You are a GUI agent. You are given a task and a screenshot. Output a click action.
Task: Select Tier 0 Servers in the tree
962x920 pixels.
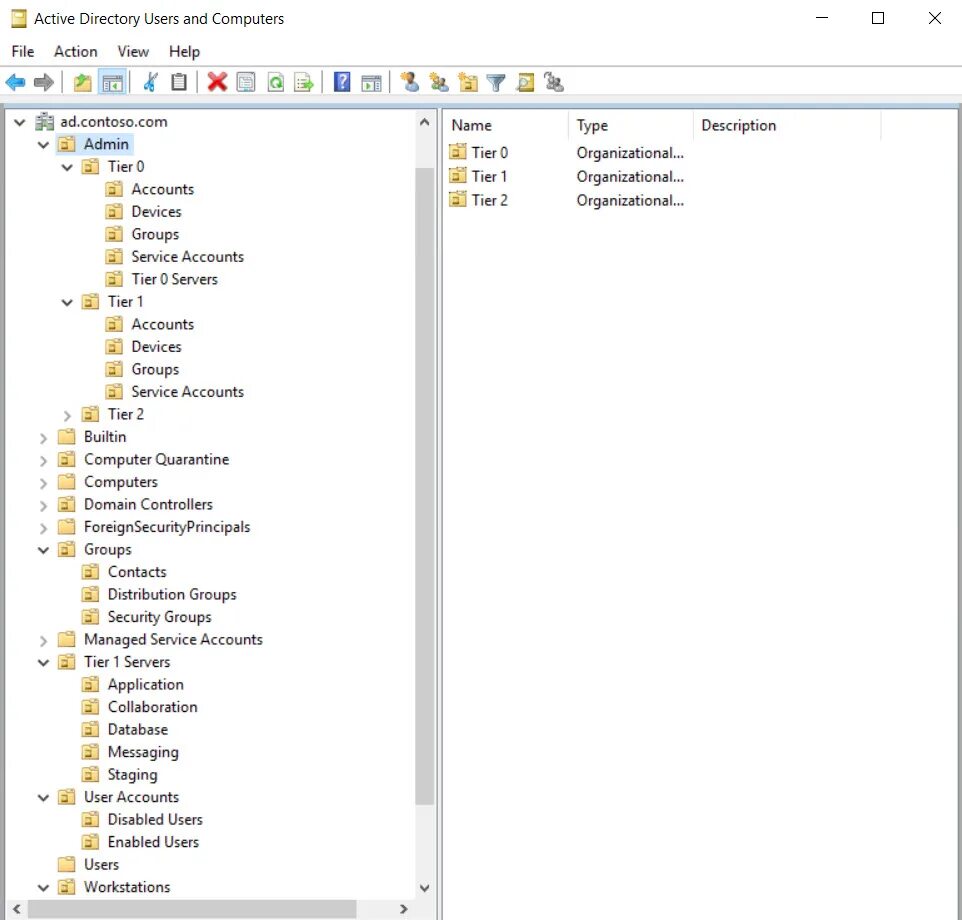(174, 279)
